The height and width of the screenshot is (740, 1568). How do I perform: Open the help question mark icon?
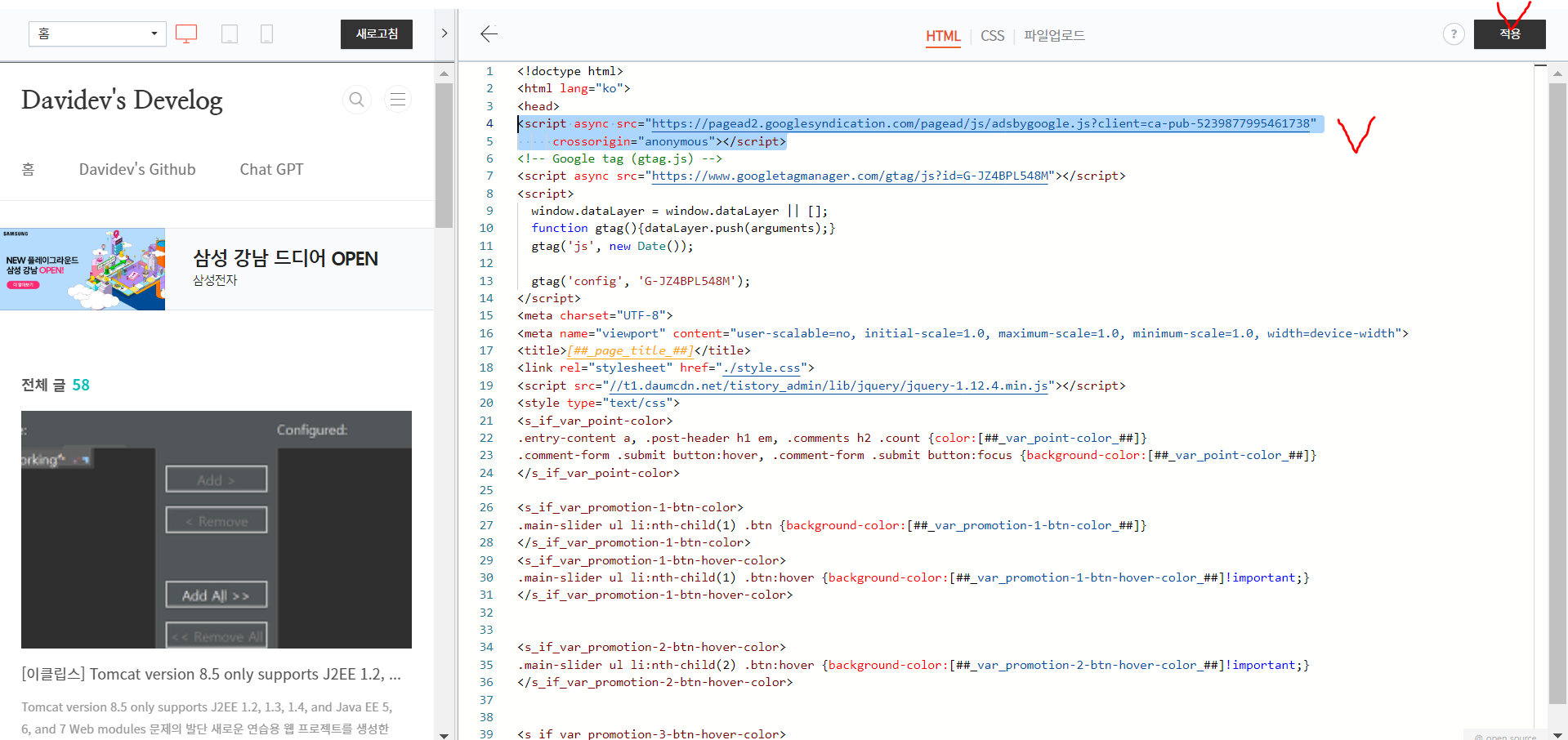pos(1454,34)
